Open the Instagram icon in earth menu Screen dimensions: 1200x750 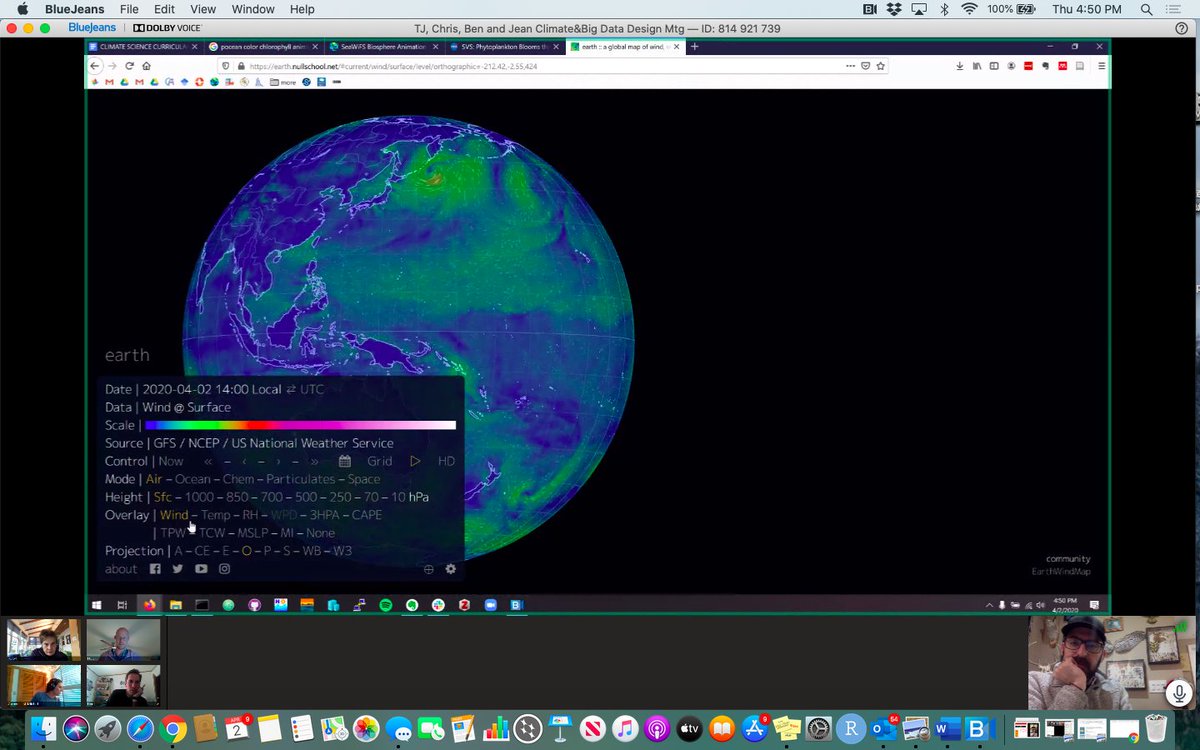225,569
